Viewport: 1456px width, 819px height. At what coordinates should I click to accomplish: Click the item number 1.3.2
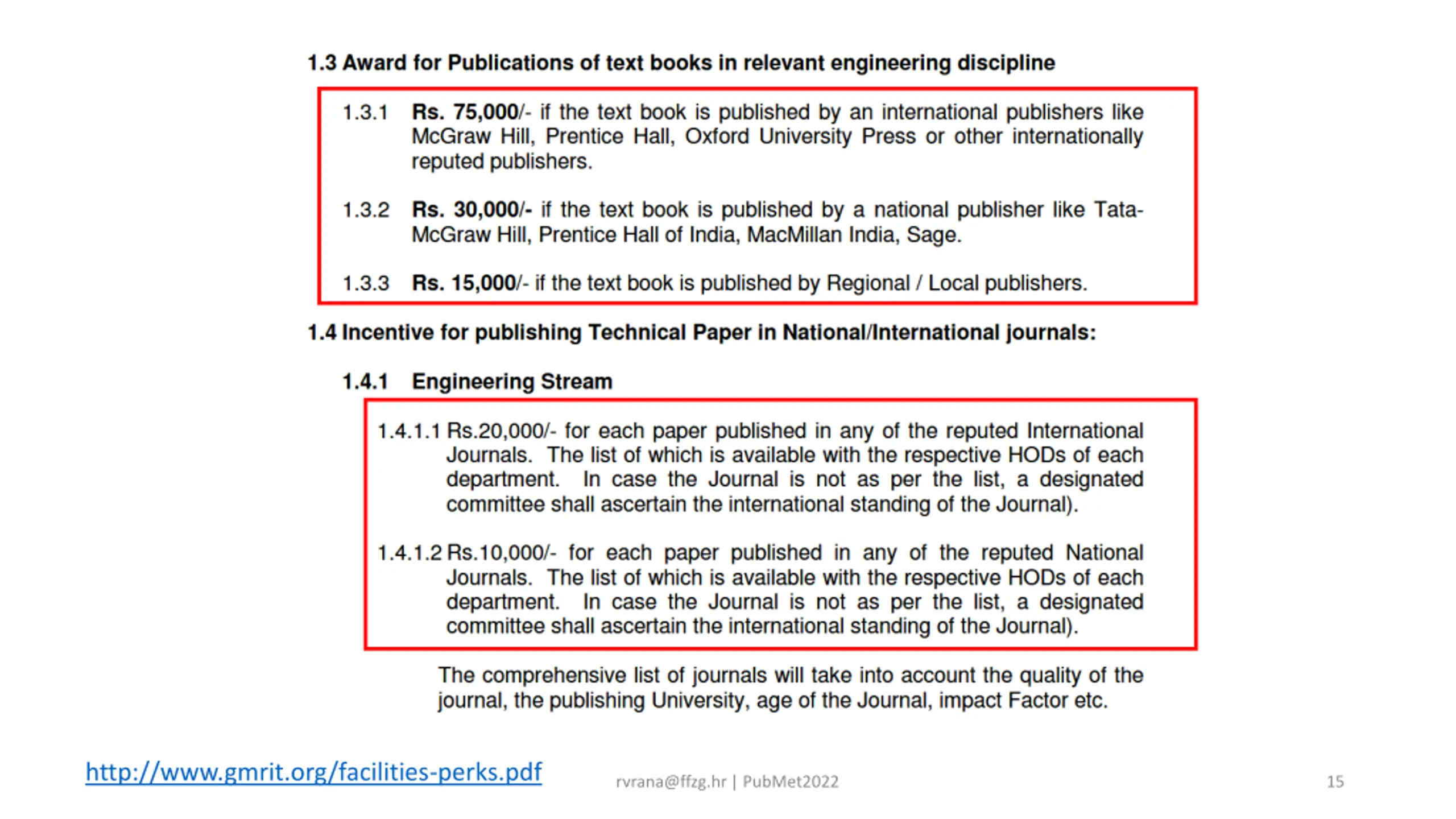pyautogui.click(x=366, y=210)
